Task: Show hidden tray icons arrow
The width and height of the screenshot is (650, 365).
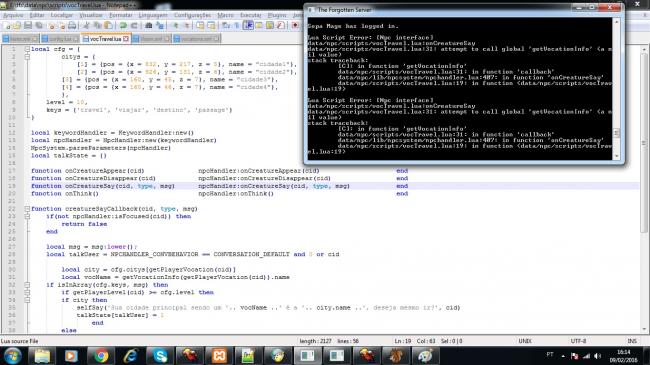Action: click(x=563, y=356)
